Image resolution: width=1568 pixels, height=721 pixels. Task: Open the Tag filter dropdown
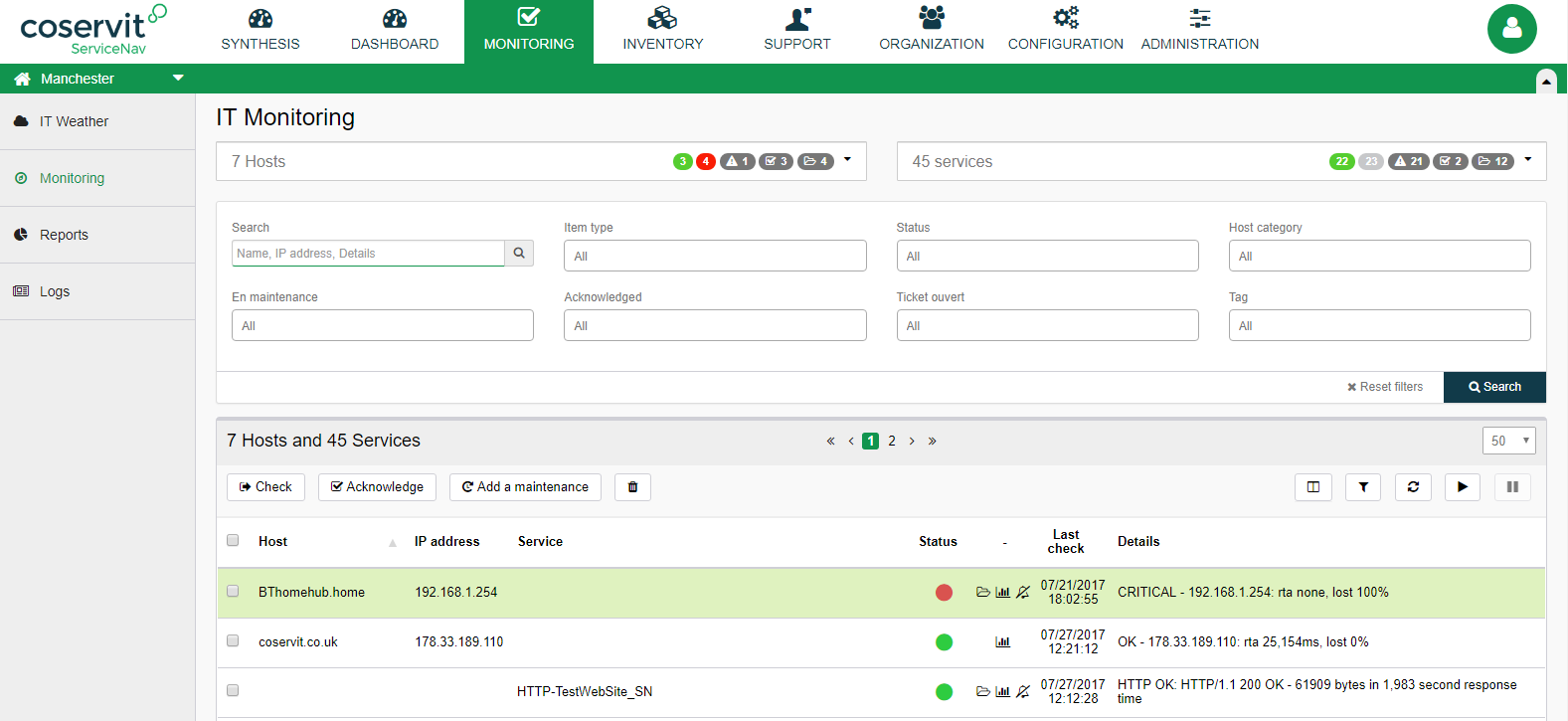1379,325
